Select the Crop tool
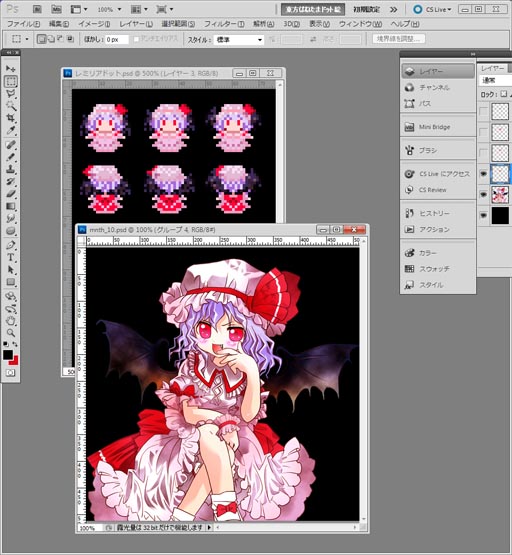This screenshot has height=555, width=512. tap(11, 118)
